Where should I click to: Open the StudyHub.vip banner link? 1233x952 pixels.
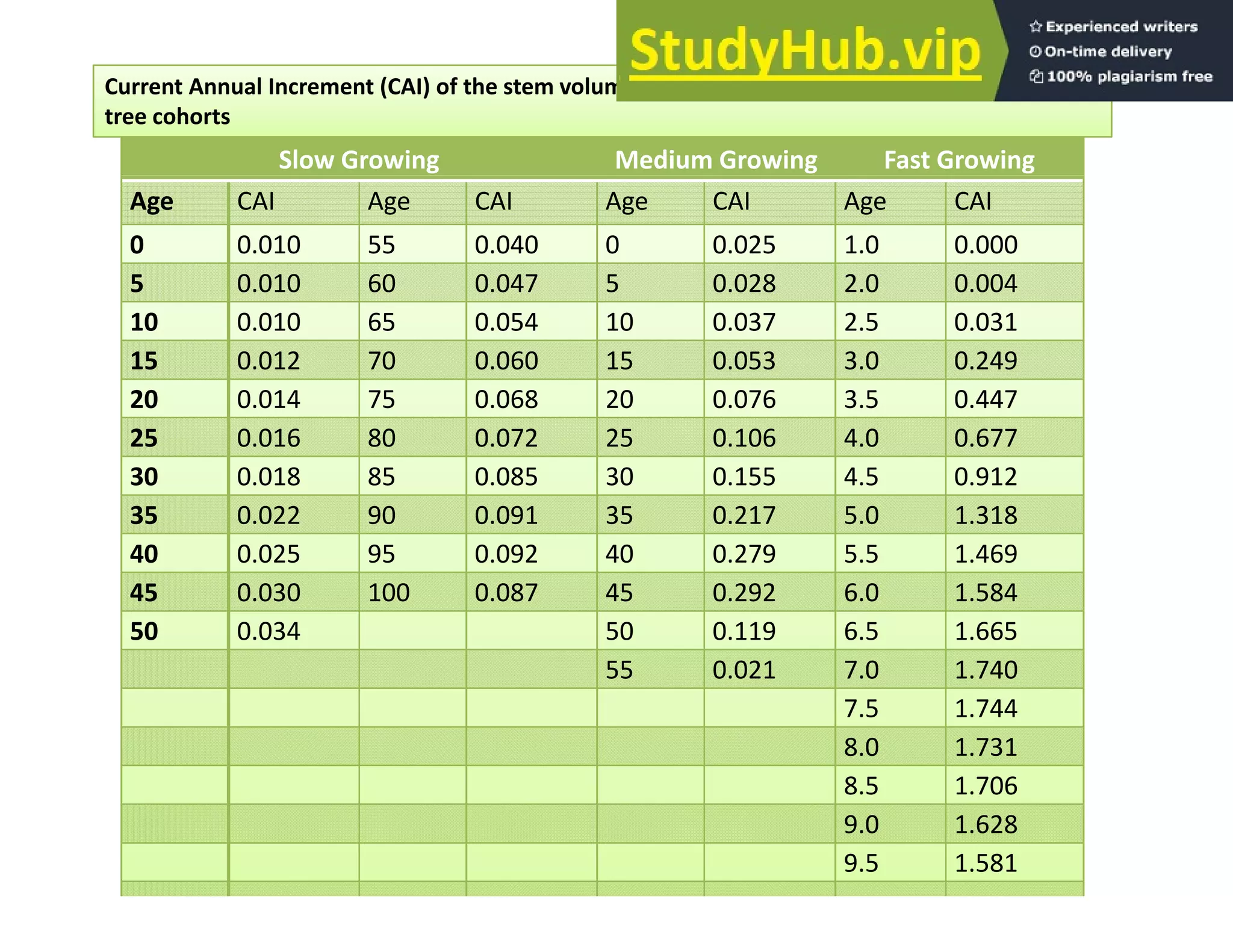coord(806,52)
